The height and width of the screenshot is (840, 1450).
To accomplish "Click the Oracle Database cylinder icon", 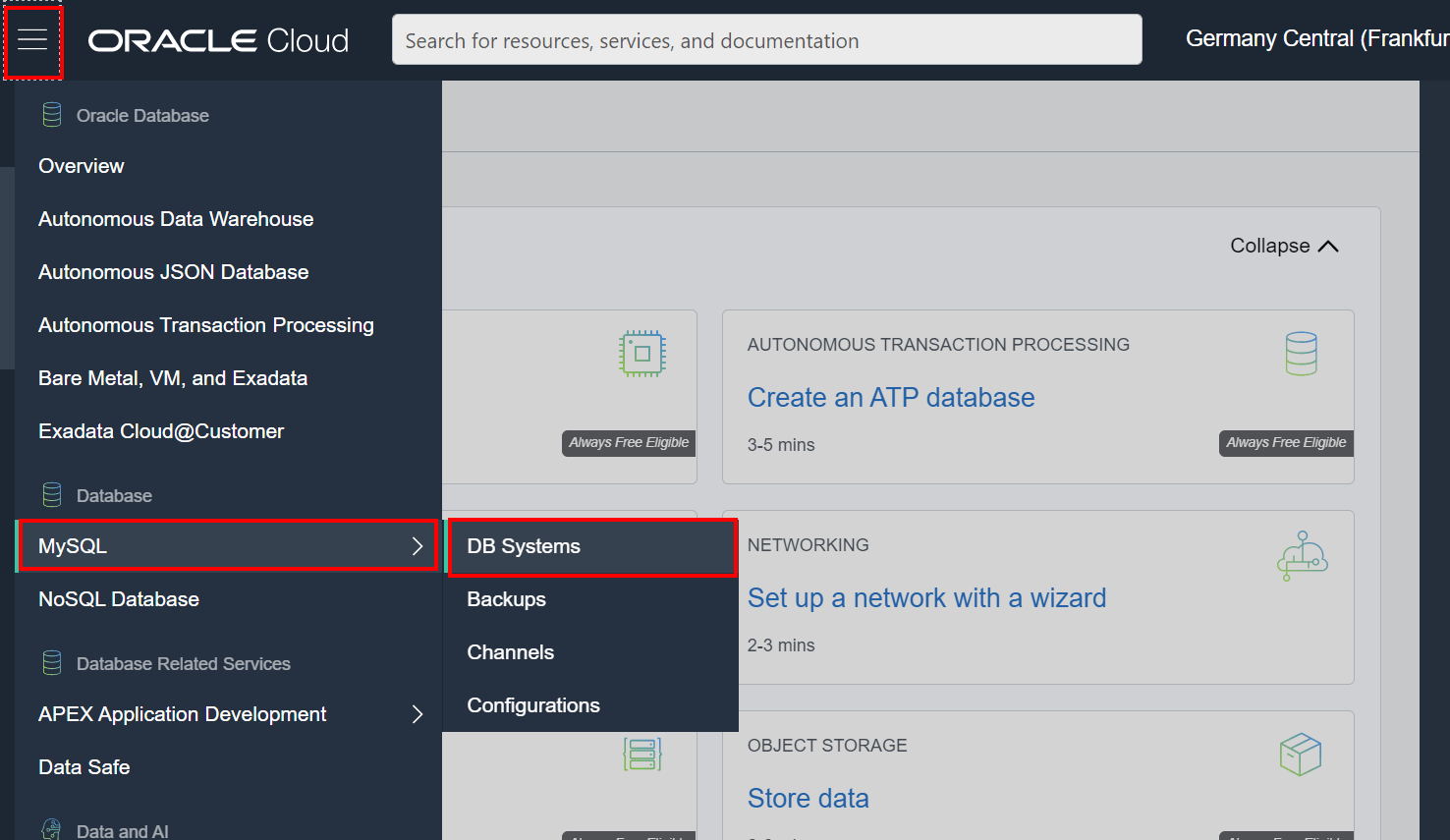I will pos(50,114).
